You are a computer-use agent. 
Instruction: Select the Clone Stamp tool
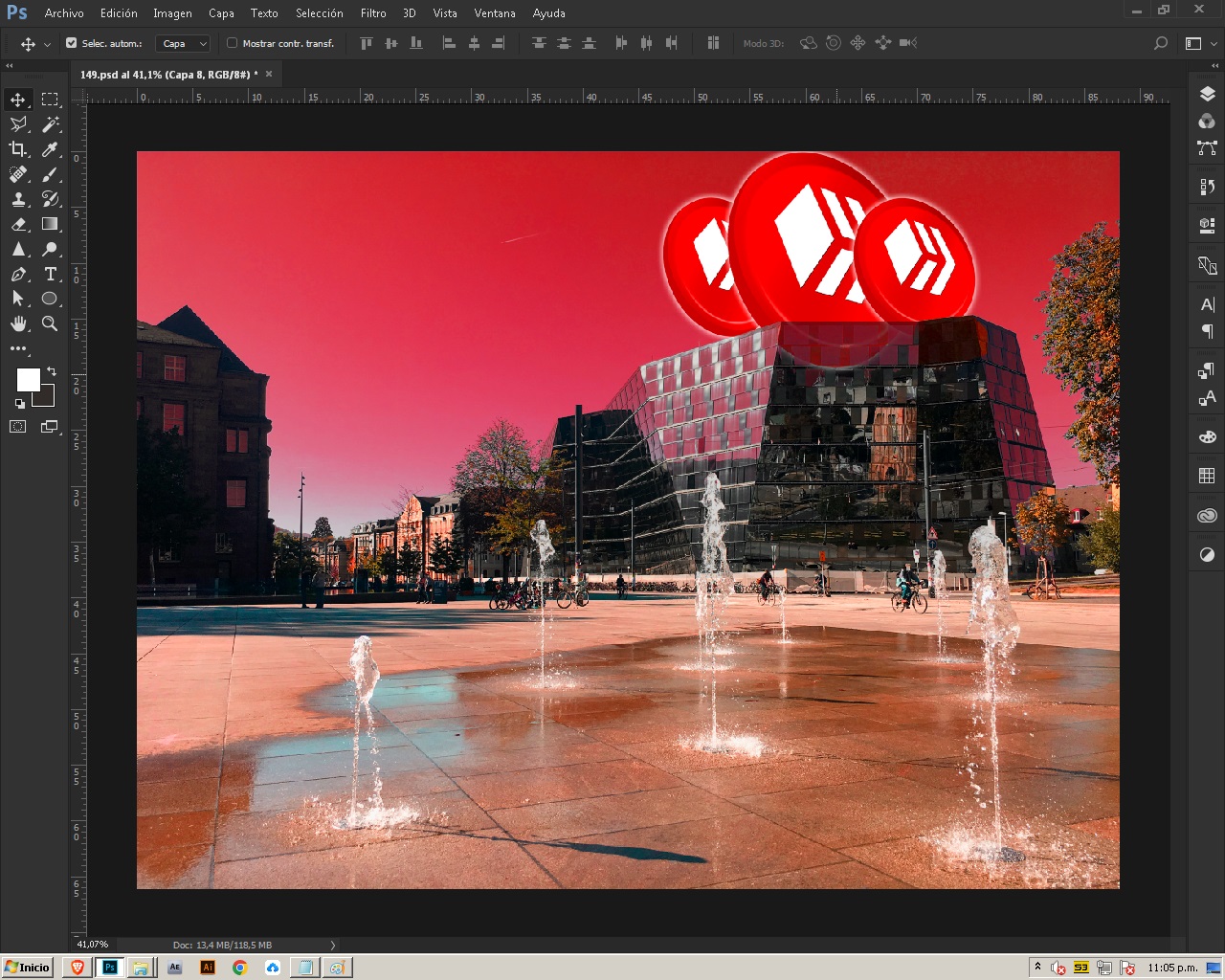[18, 199]
